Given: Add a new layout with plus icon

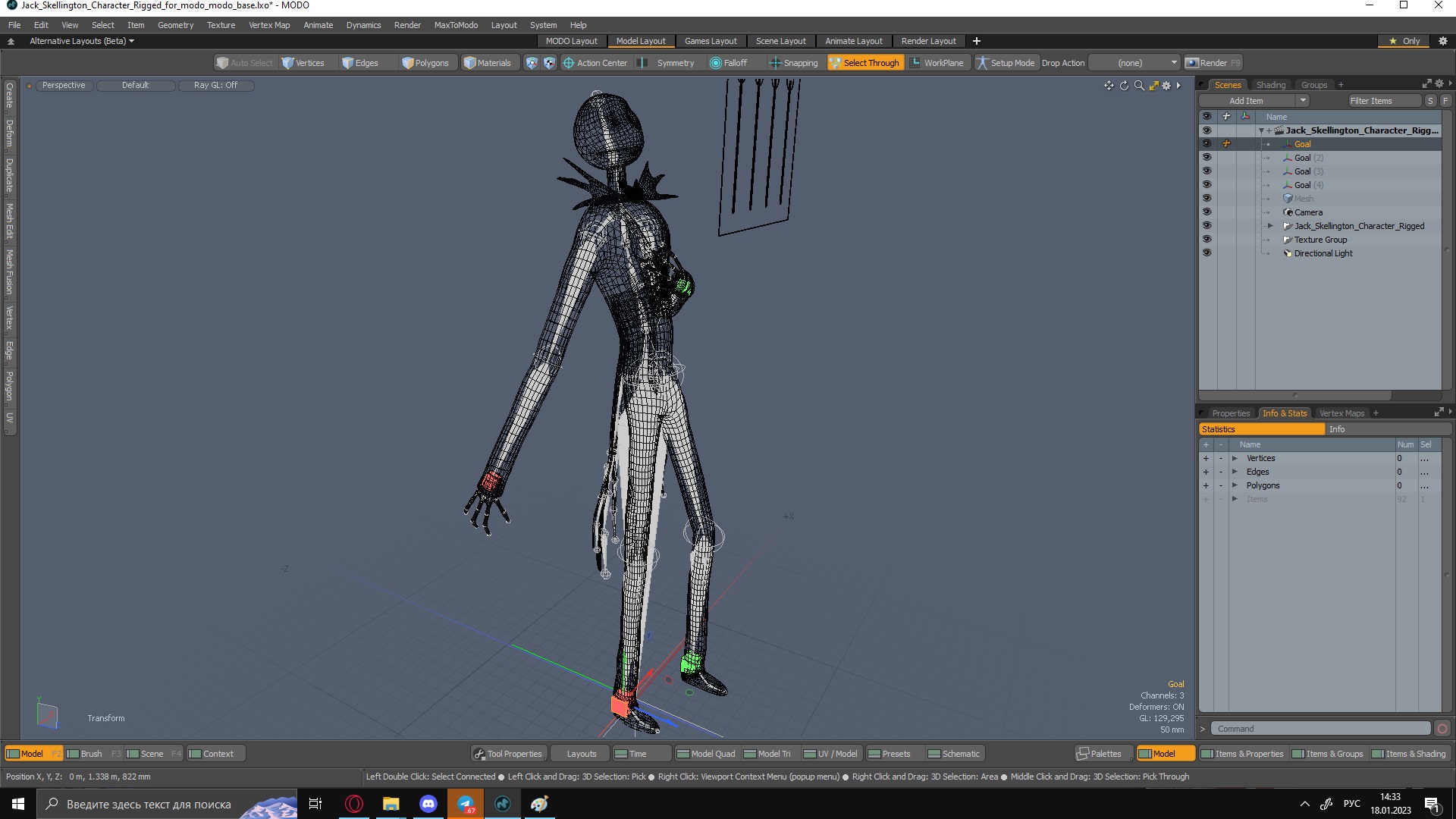Looking at the screenshot, I should 977,41.
